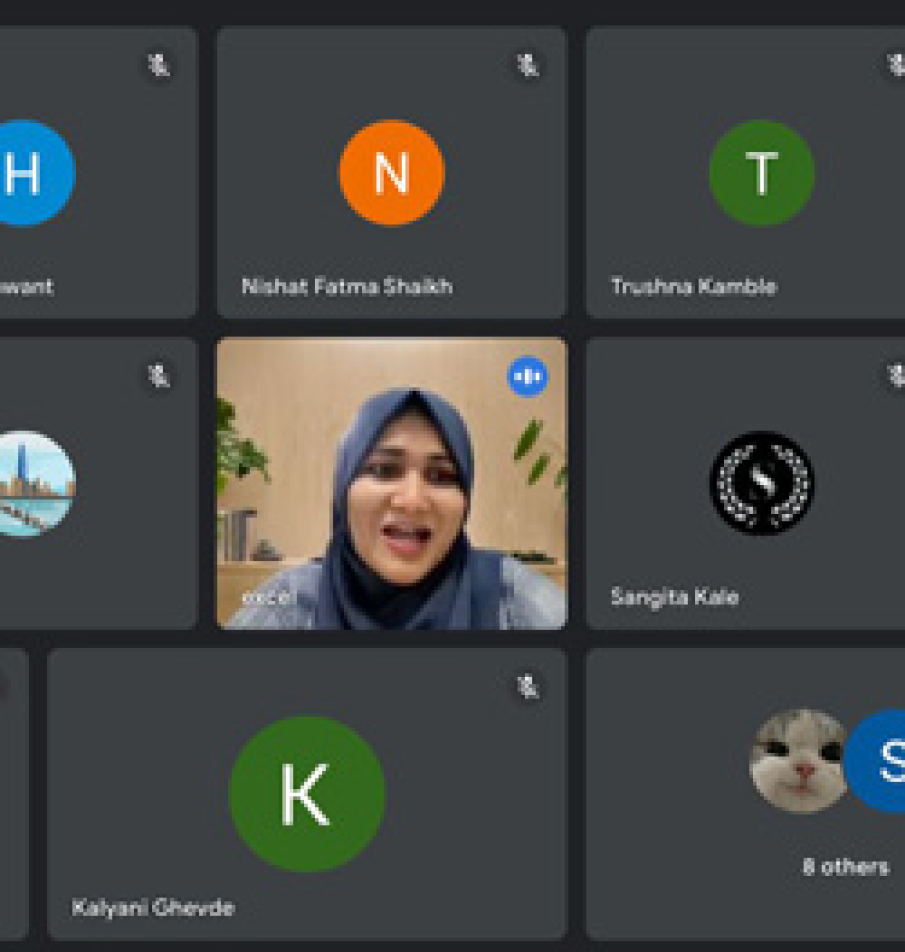Click the Sangita Kale name label

coord(674,598)
